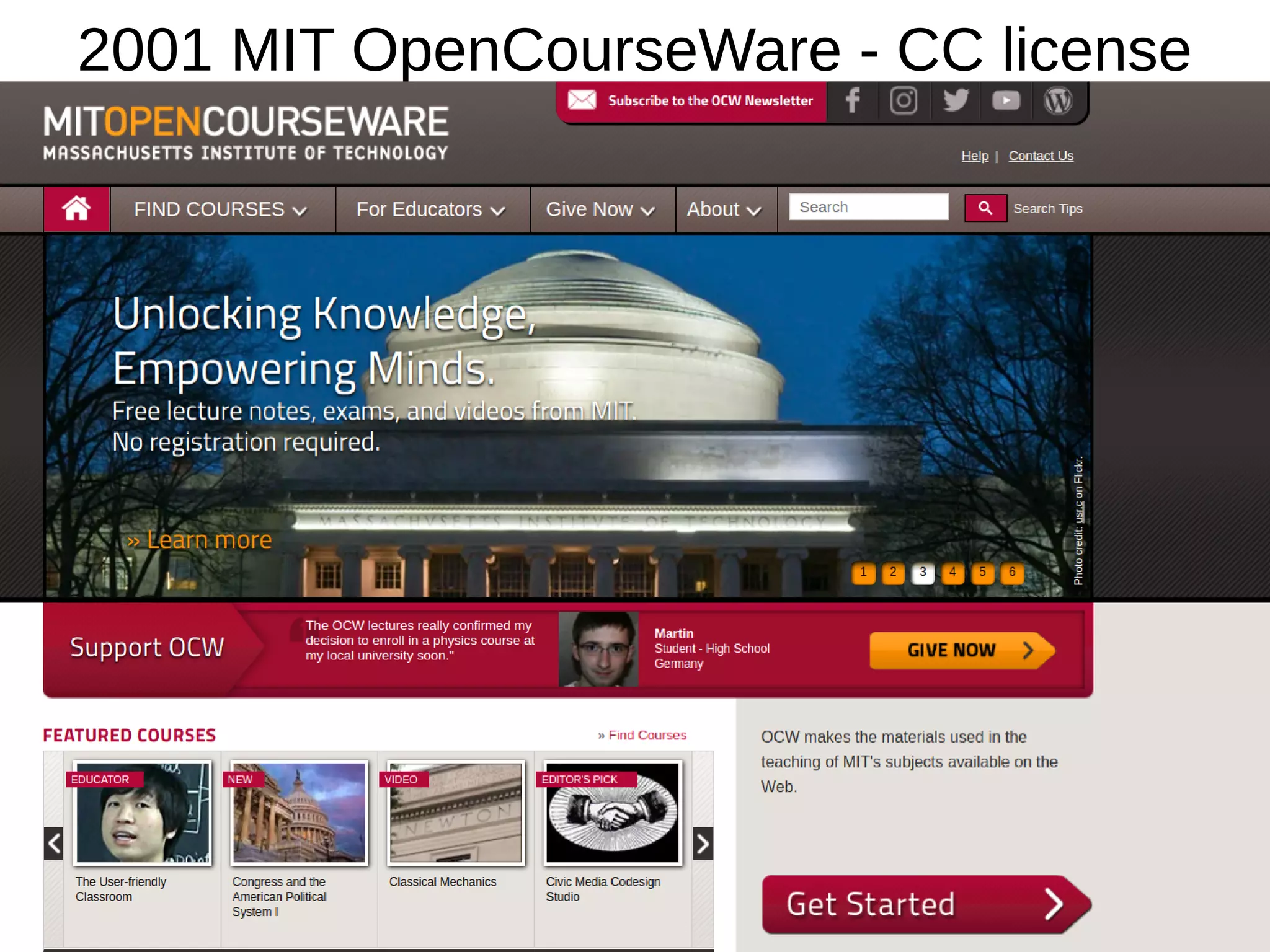Screen dimensions: 1270x952
Task: Switch to banner slide 1
Action: pos(863,573)
